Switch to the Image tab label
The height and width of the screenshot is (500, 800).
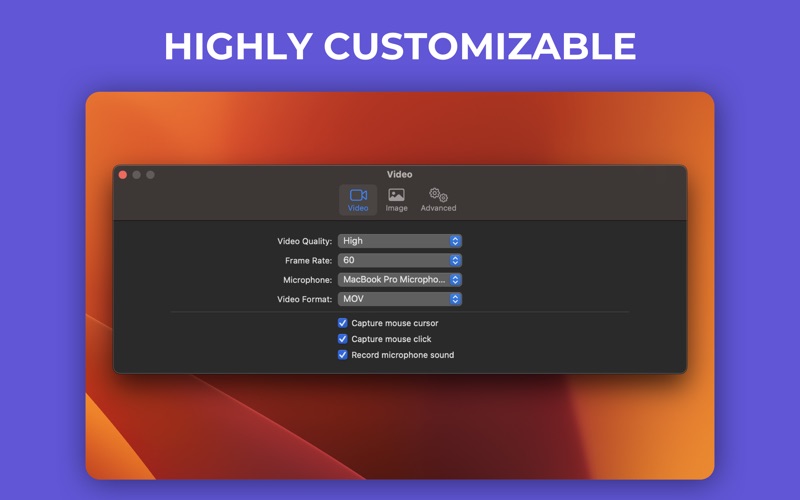[396, 208]
